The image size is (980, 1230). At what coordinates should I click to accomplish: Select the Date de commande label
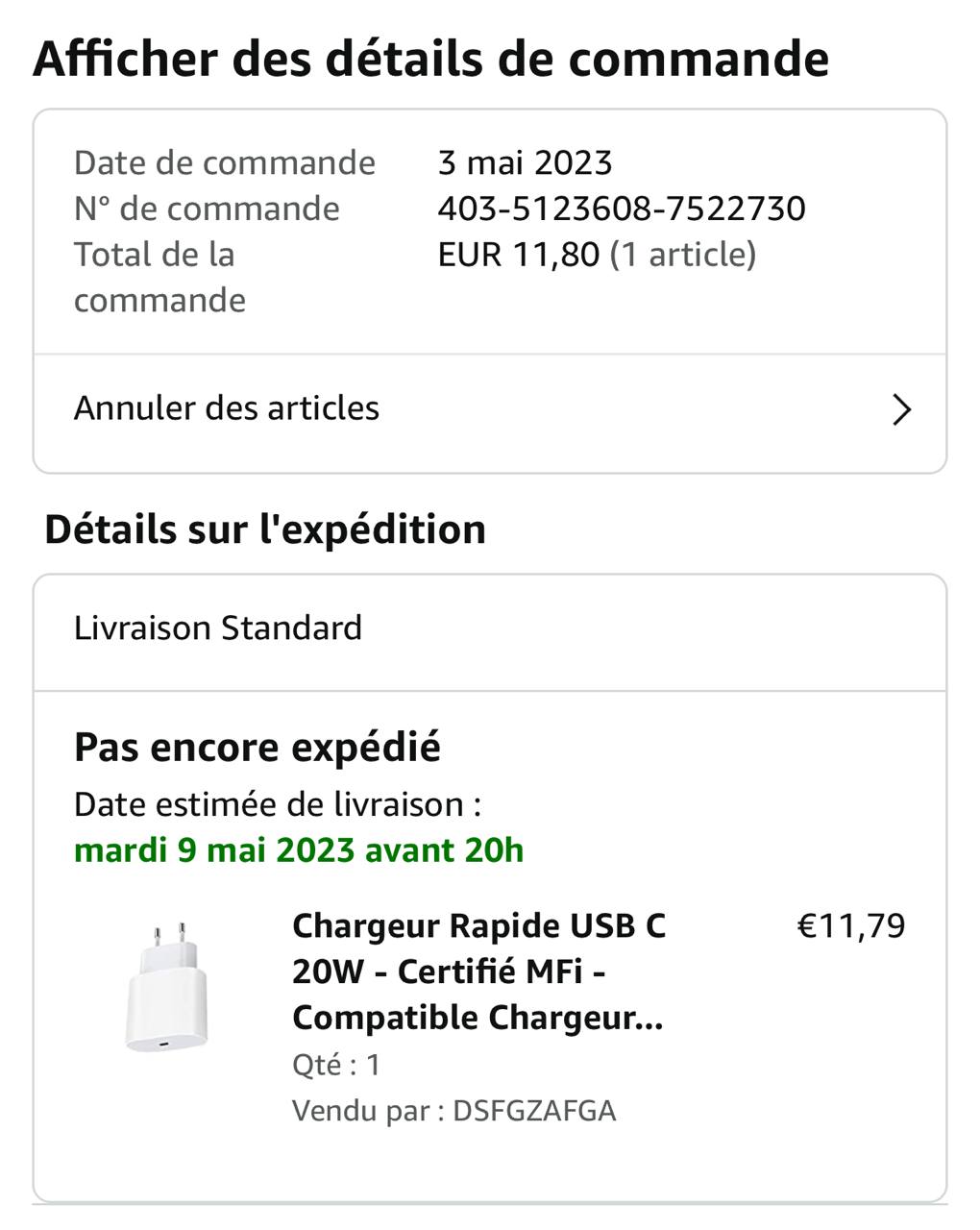[x=225, y=162]
